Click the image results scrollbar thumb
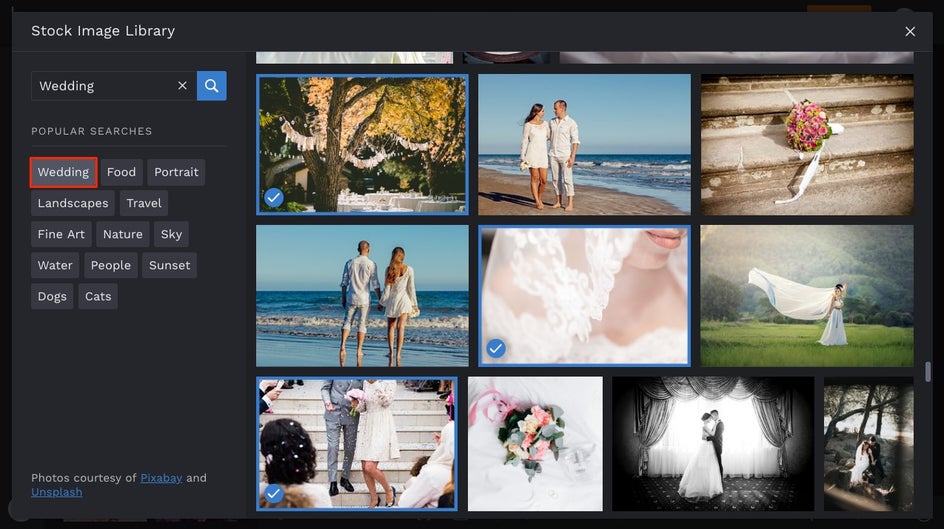This screenshot has height=529, width=944. (x=928, y=371)
